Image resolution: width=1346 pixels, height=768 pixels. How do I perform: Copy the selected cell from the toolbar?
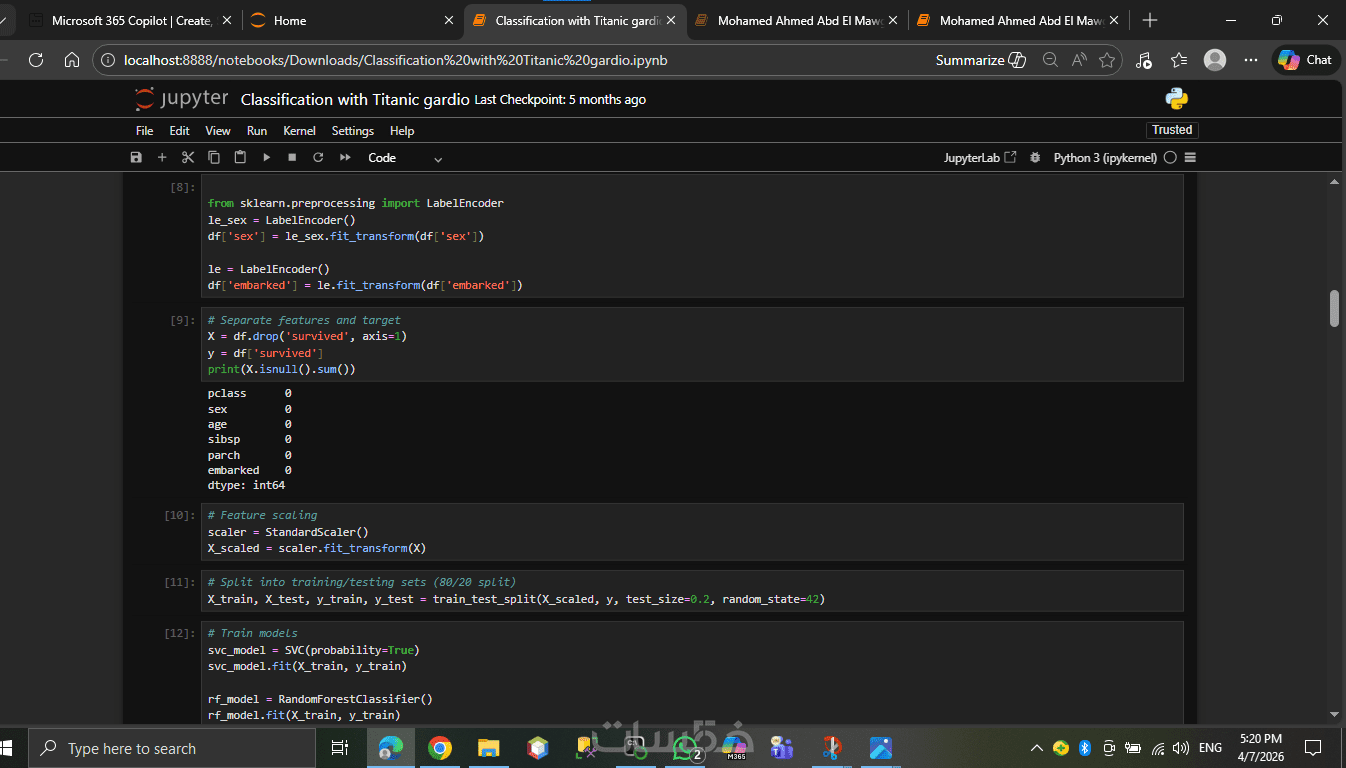click(214, 158)
